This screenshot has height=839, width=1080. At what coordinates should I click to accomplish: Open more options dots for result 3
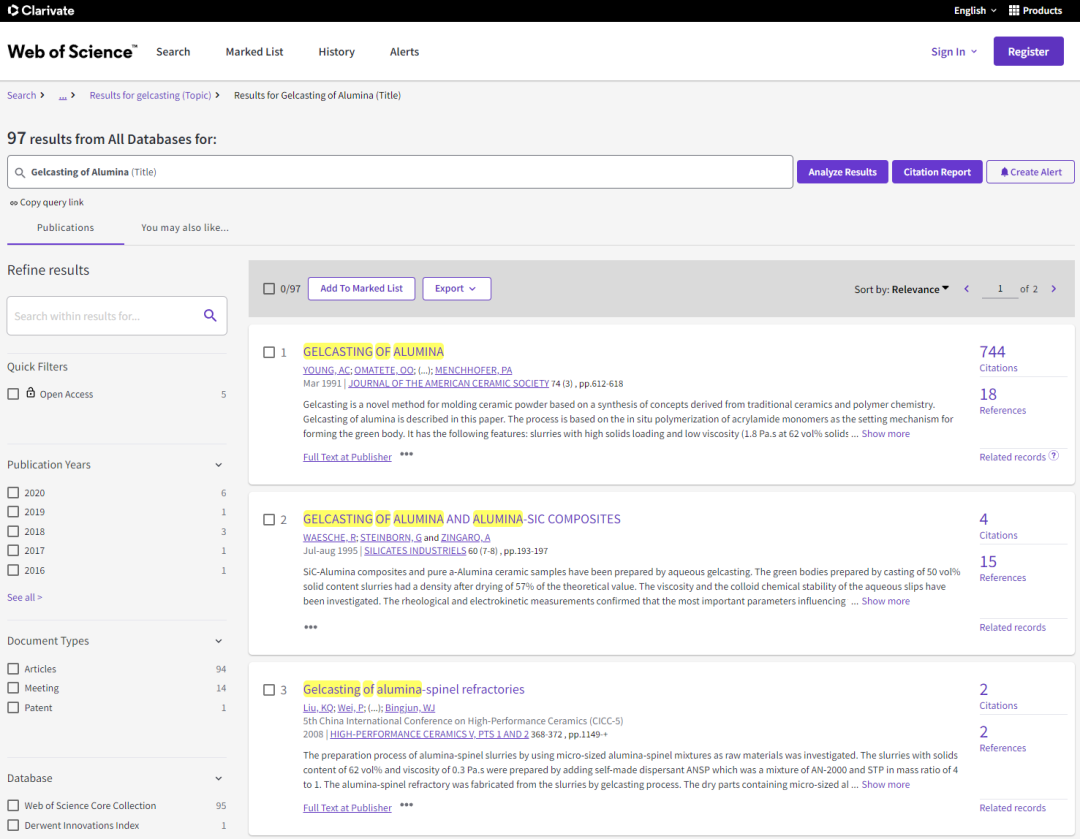coord(406,805)
